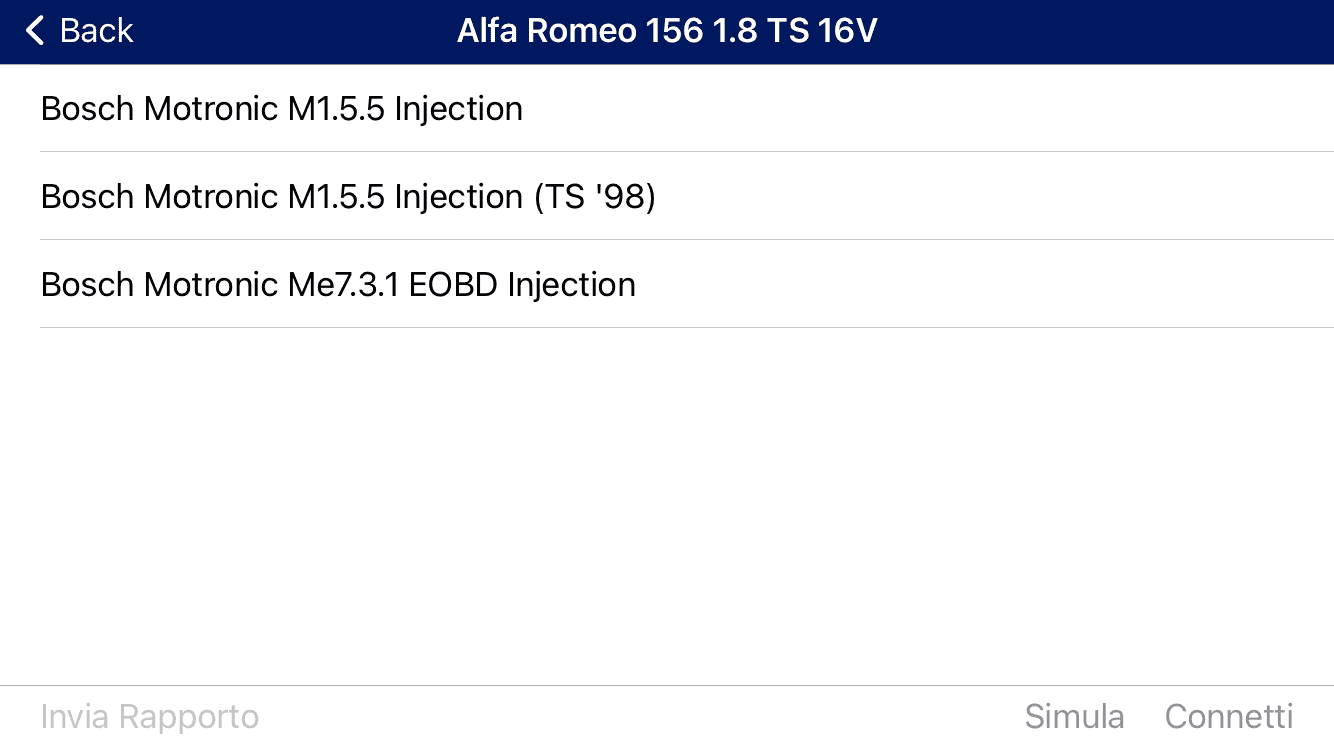Pick the Me7.3.1 EOBD ECU entry
Image resolution: width=1334 pixels, height=750 pixels.
point(338,284)
